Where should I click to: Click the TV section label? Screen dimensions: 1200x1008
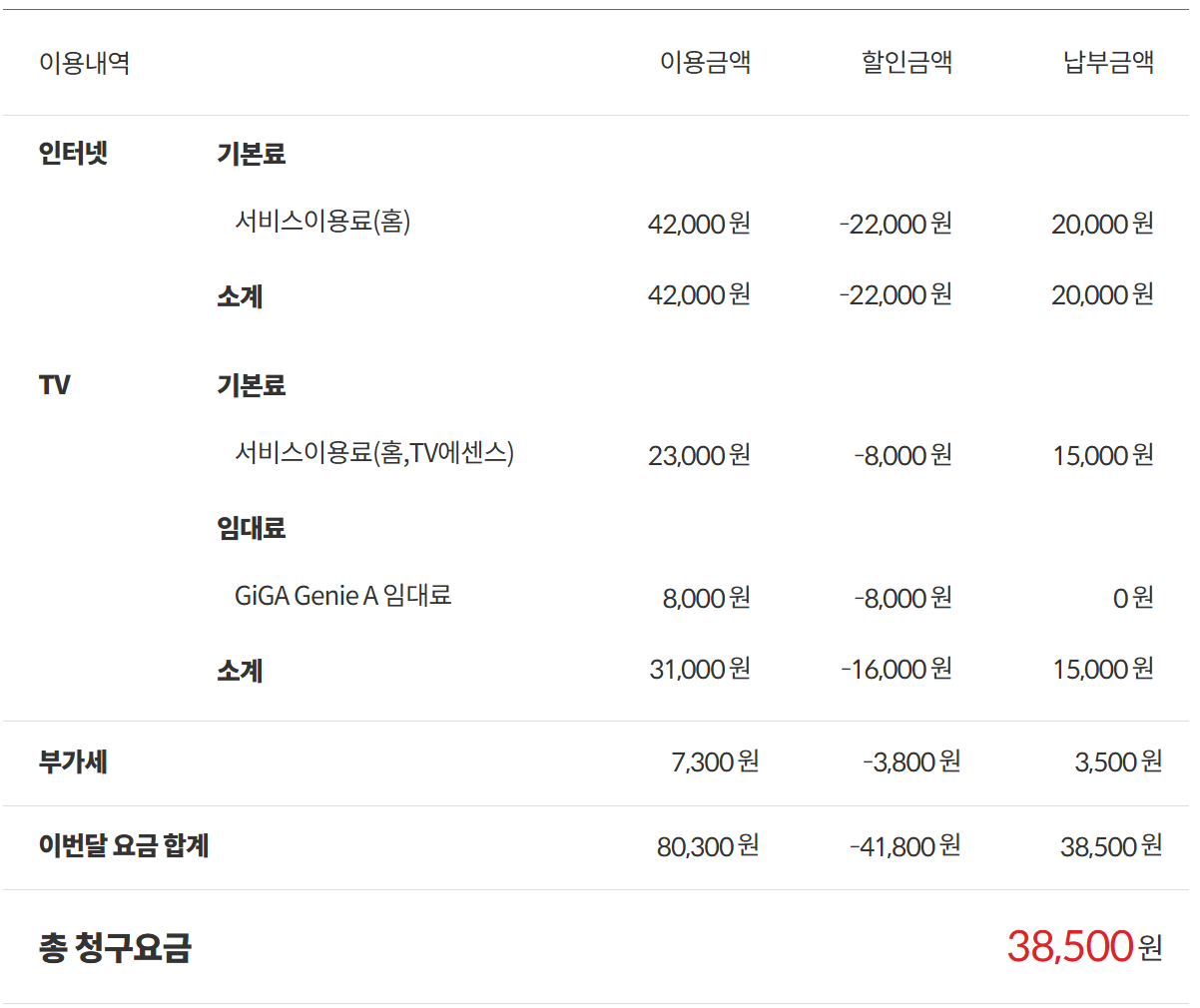55,385
